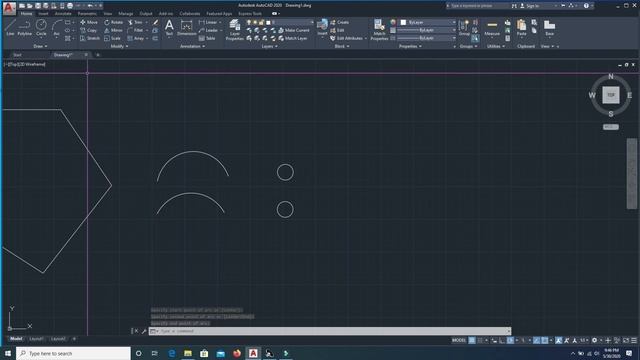Switch to the Layout1 tab
Image resolution: width=640 pixels, height=360 pixels.
(x=36, y=339)
